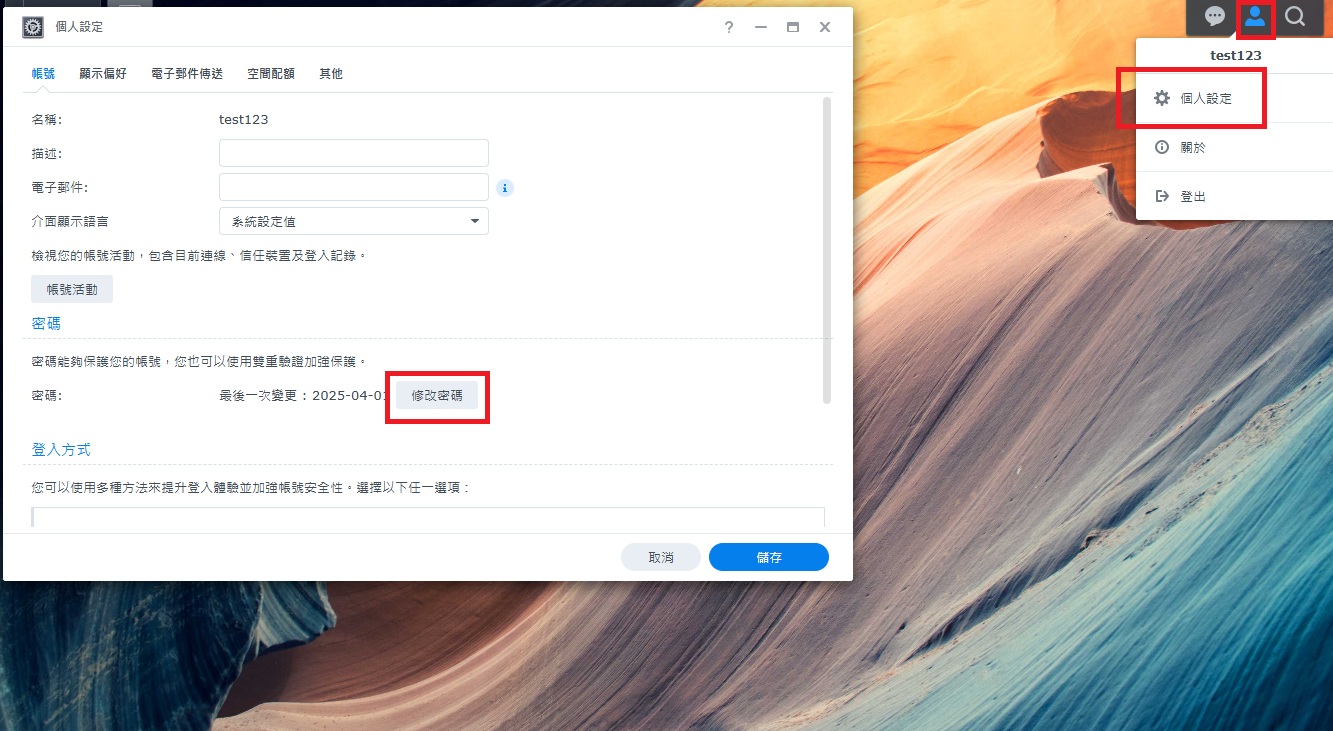Click the blue user account icon
This screenshot has width=1333, height=731.
[1256, 16]
